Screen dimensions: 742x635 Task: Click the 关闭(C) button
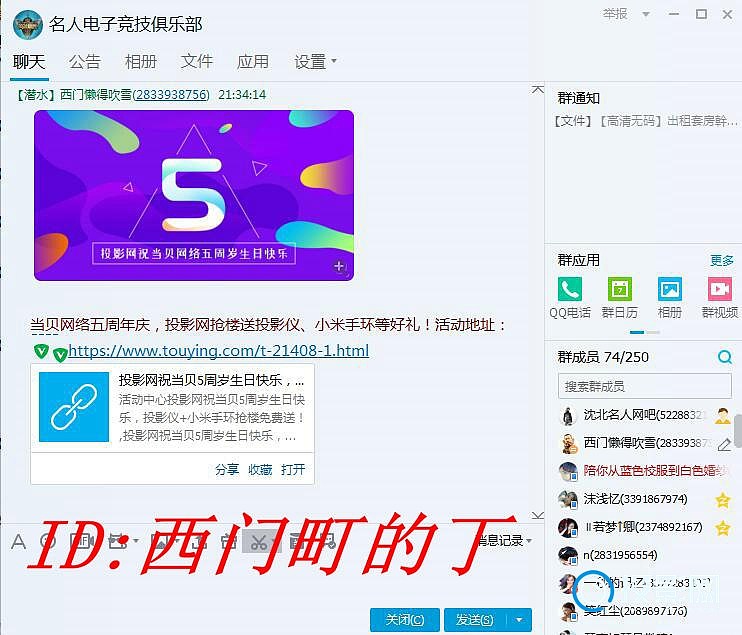coord(405,620)
